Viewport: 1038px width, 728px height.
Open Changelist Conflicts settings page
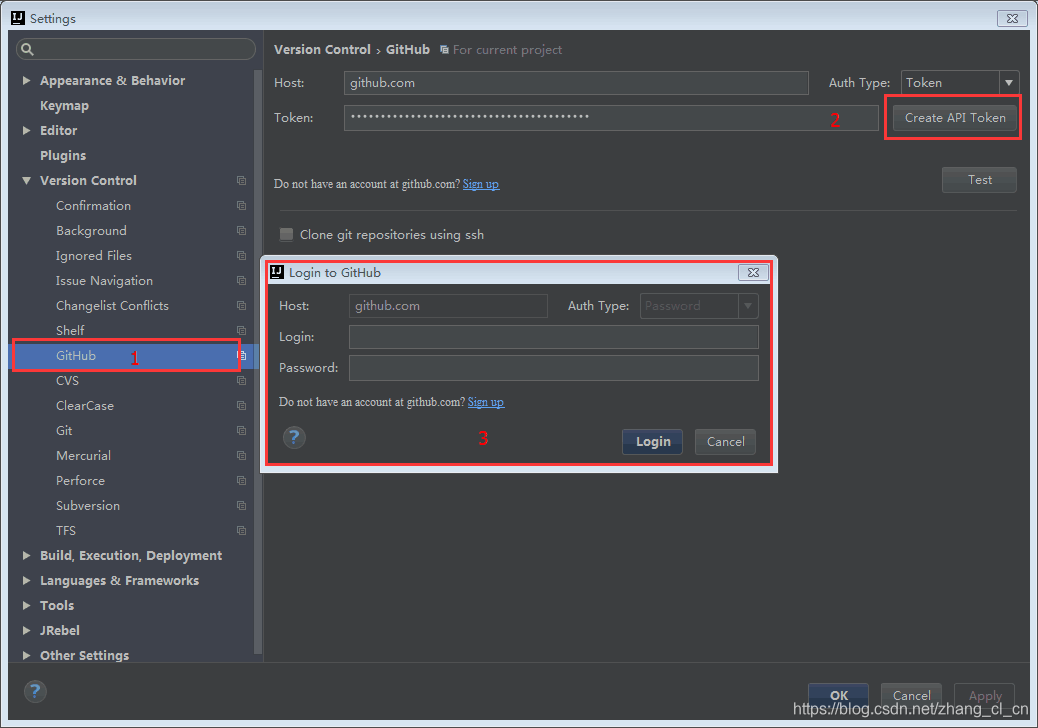(x=112, y=306)
